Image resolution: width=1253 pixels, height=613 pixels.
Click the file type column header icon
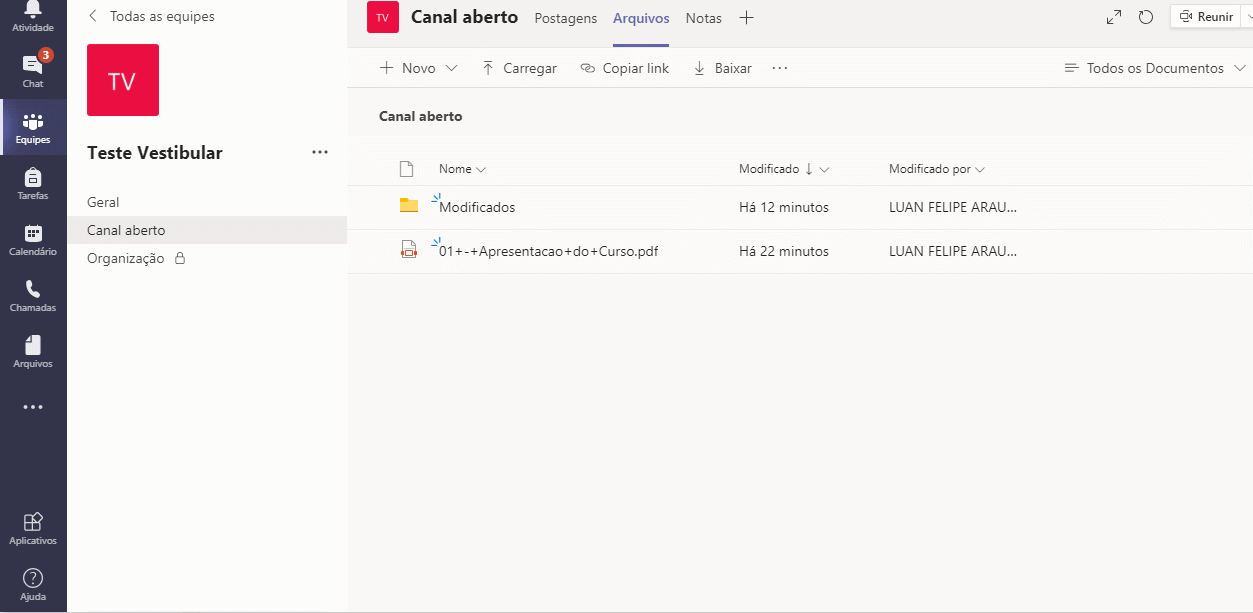tap(406, 169)
